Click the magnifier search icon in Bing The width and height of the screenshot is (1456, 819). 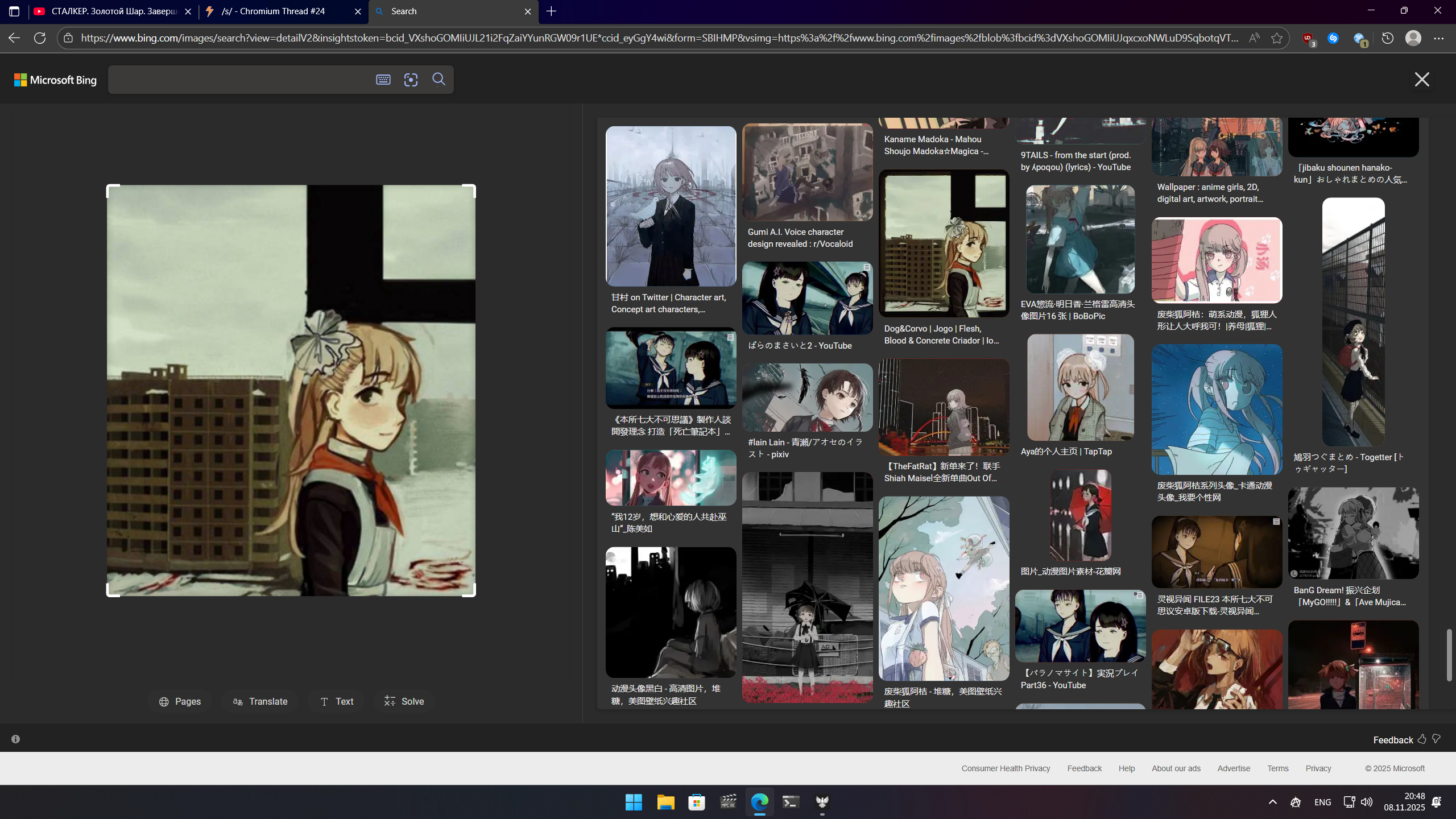pyautogui.click(x=439, y=79)
